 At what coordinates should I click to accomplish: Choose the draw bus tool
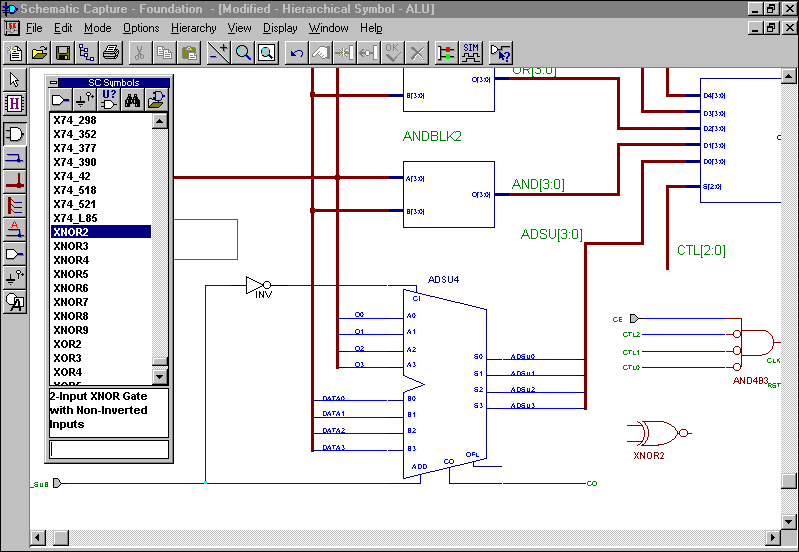15,181
